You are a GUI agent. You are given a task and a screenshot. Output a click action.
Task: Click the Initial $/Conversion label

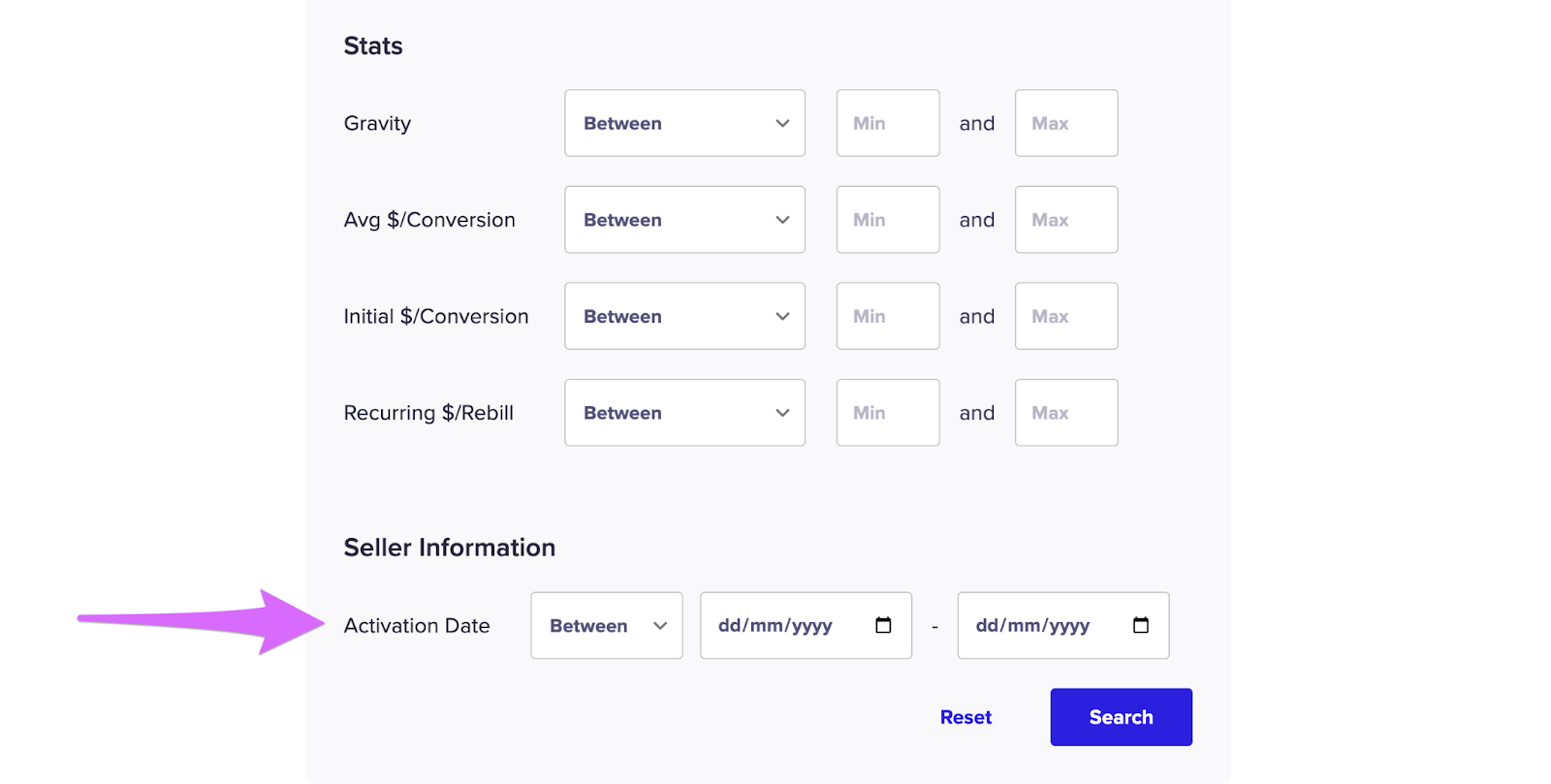coord(436,316)
